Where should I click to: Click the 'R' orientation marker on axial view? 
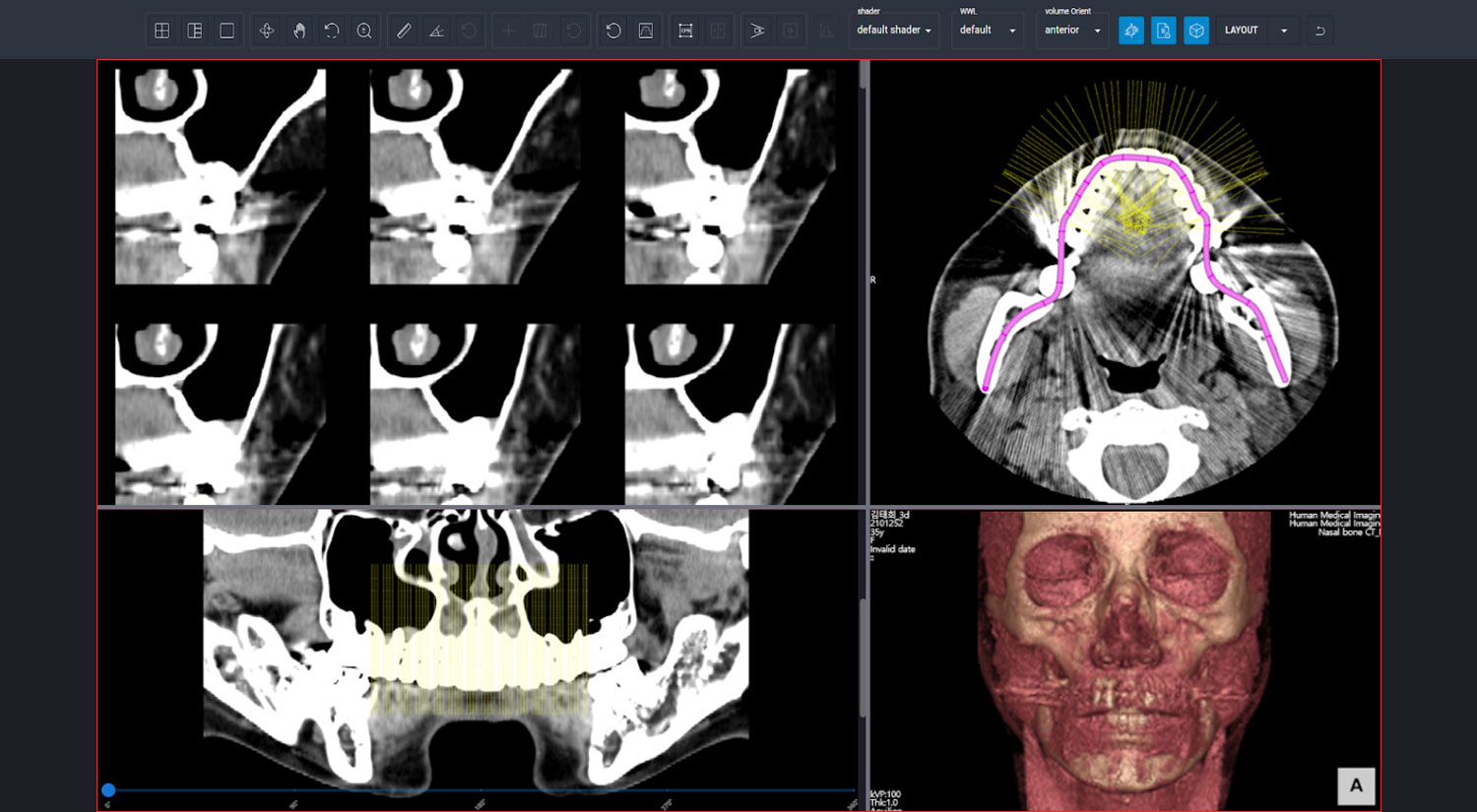pos(872,281)
